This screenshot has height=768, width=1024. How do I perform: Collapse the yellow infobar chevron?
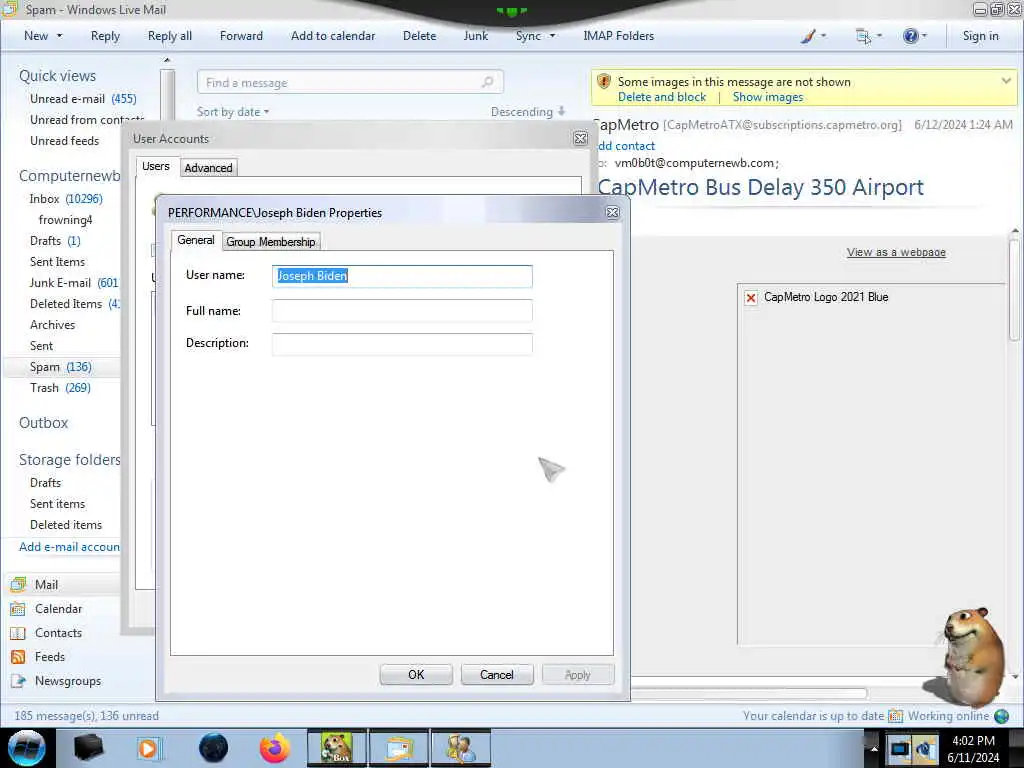(1006, 81)
